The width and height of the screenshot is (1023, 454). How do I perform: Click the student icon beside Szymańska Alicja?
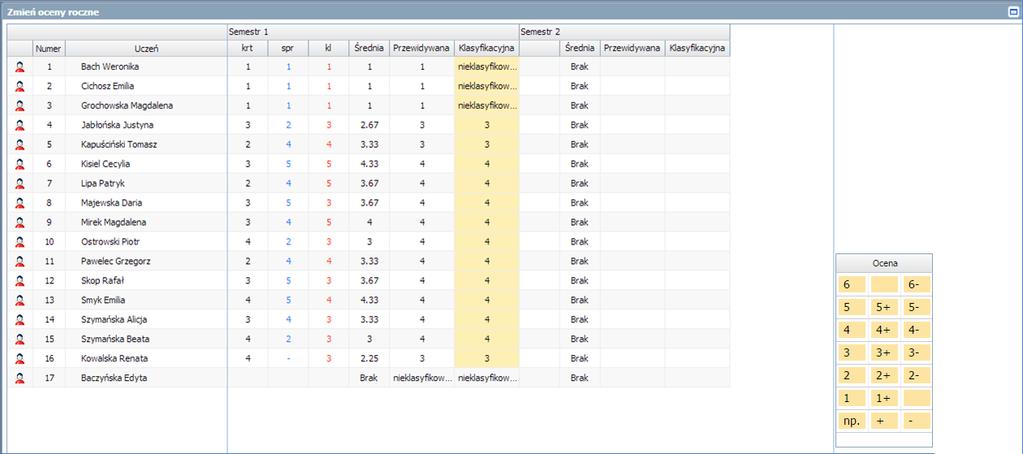[x=20, y=320]
